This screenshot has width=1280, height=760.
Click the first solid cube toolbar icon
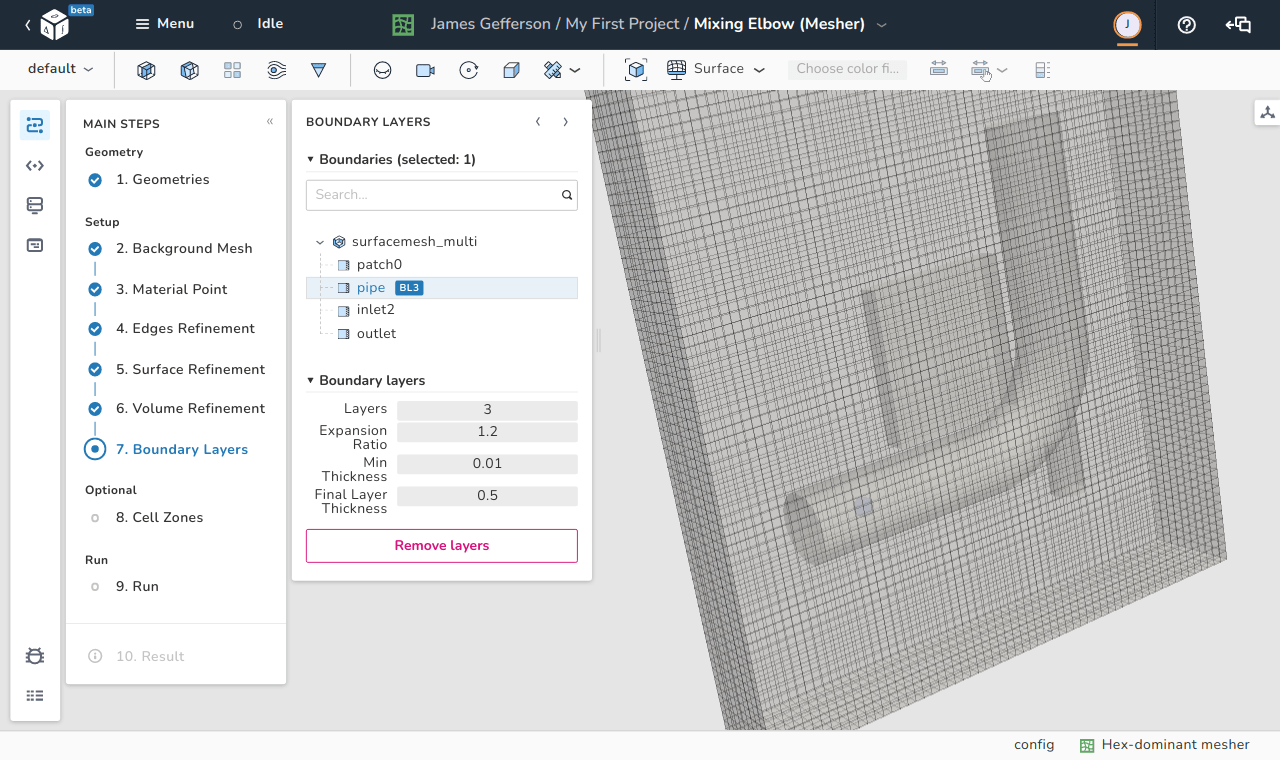[x=146, y=70]
